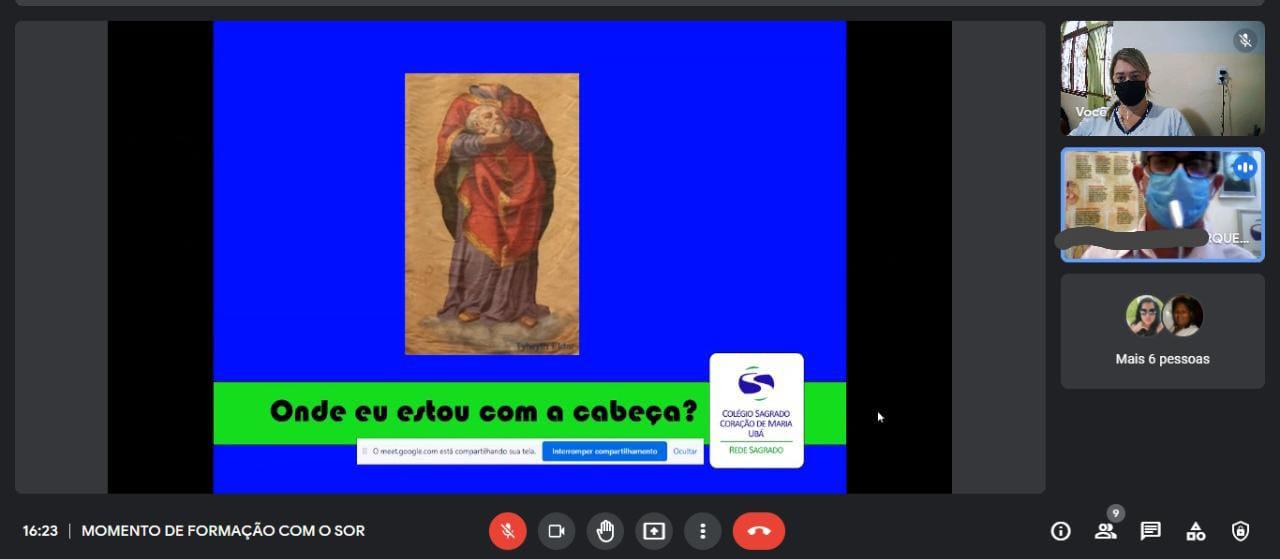Click the muted mic indicator on Você tile
The width and height of the screenshot is (1280, 559).
(1245, 40)
